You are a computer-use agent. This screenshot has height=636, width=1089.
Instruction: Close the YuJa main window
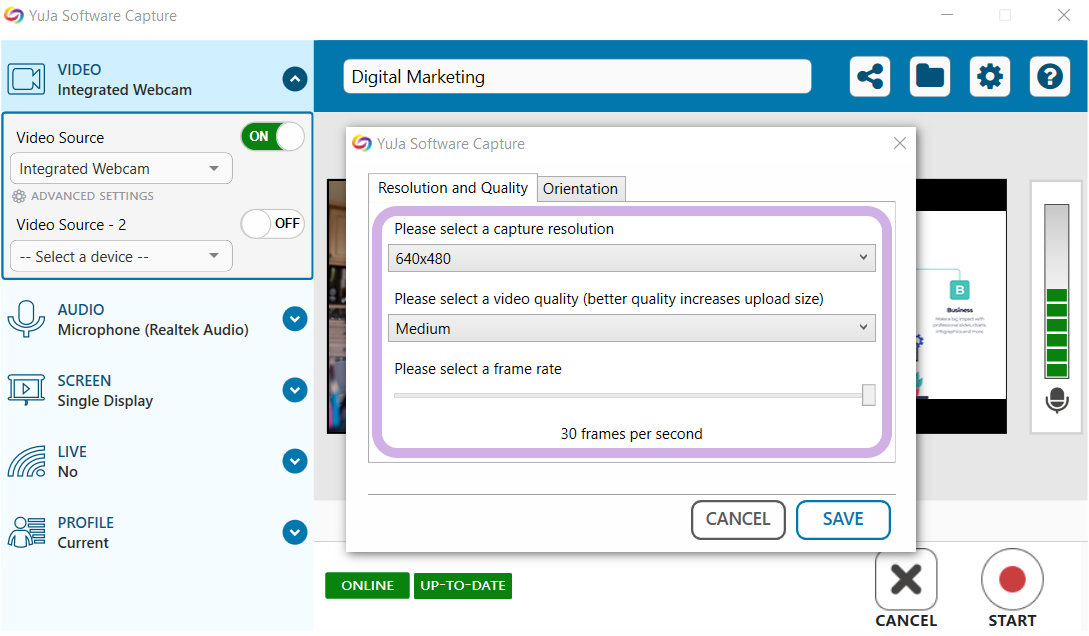(1063, 15)
